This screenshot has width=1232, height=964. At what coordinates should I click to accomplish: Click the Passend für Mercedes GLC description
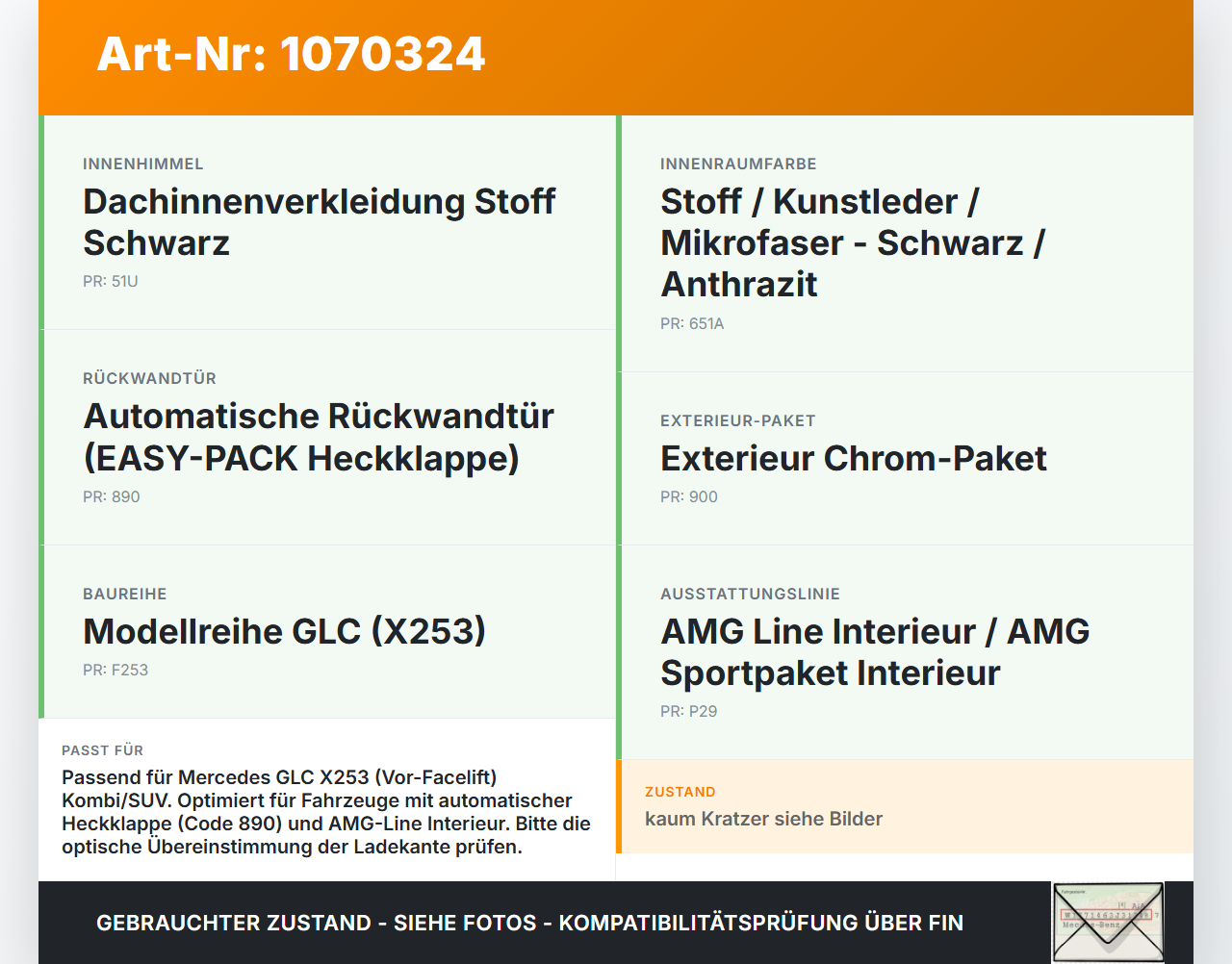point(326,812)
